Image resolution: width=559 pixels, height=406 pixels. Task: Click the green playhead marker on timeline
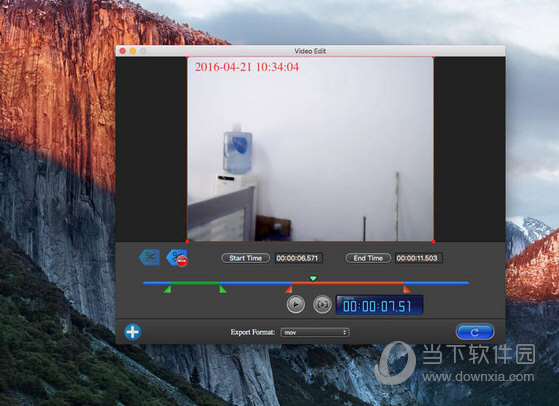(x=313, y=278)
